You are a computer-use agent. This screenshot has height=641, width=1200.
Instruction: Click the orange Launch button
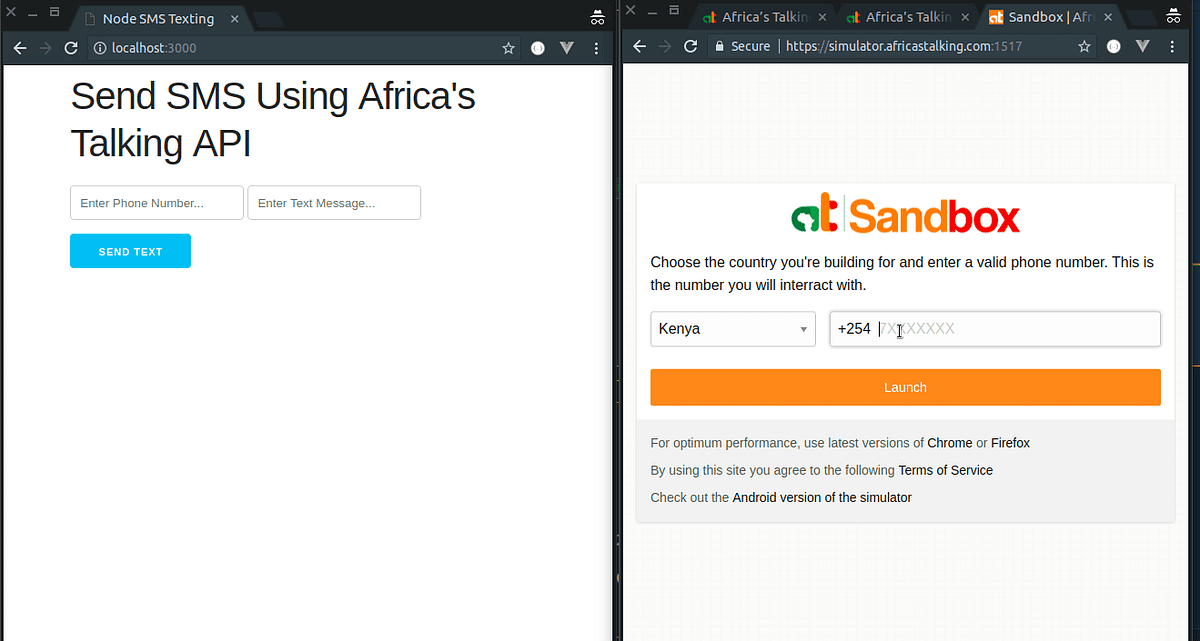pos(904,387)
